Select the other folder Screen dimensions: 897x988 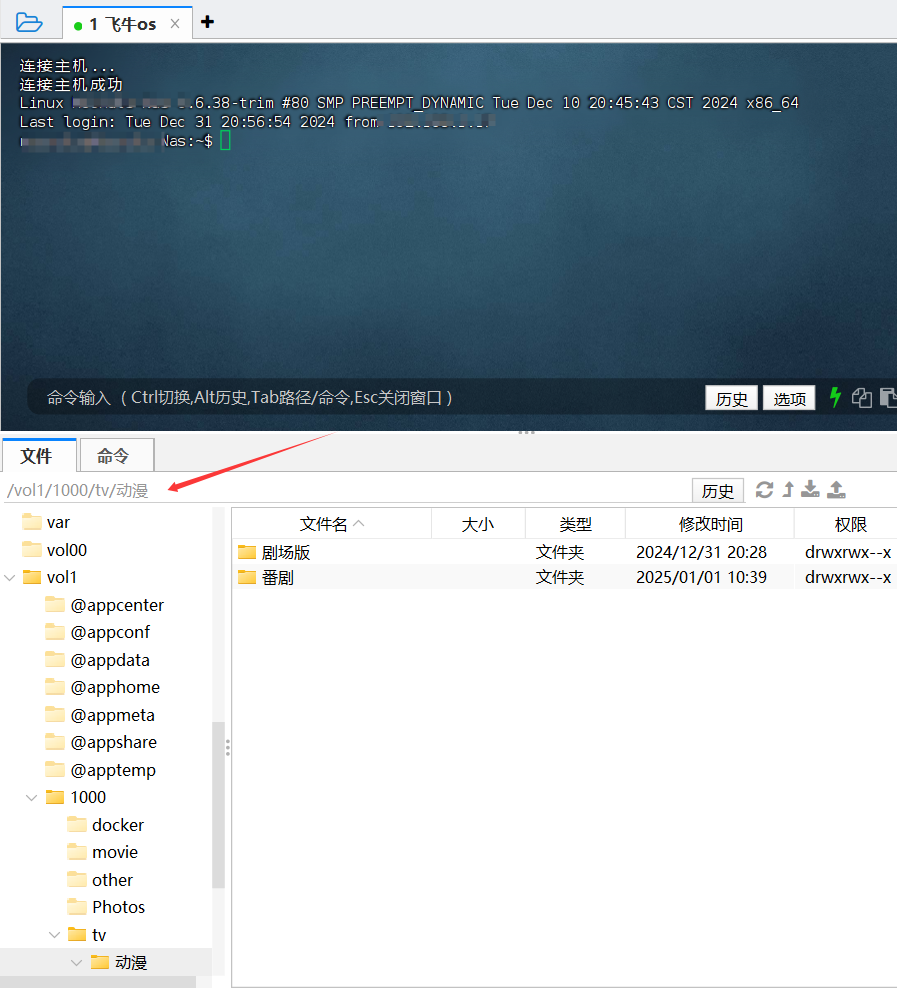[100, 880]
